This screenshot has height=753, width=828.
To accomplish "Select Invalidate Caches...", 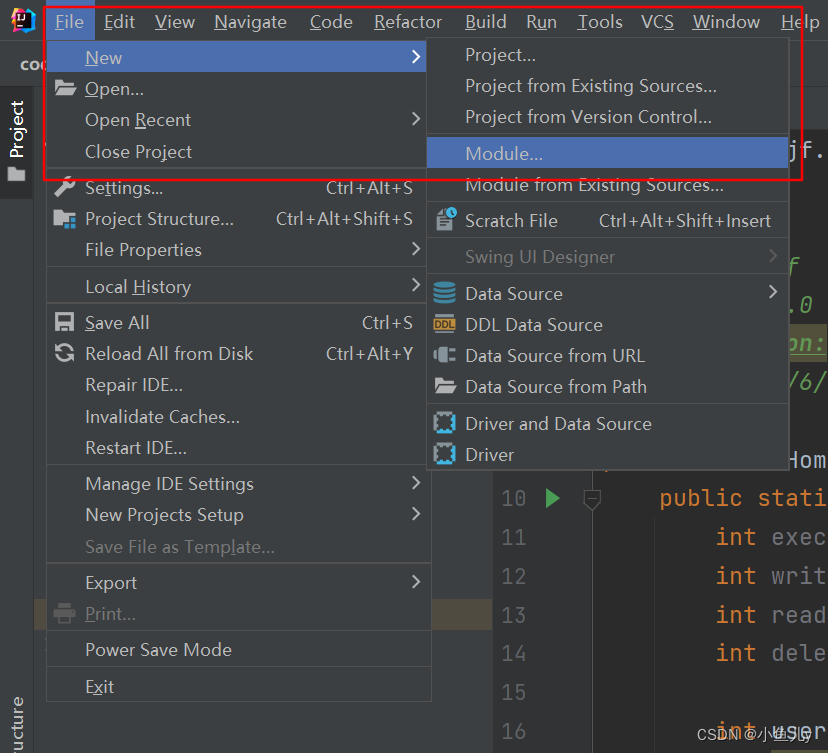I will (x=236, y=417).
